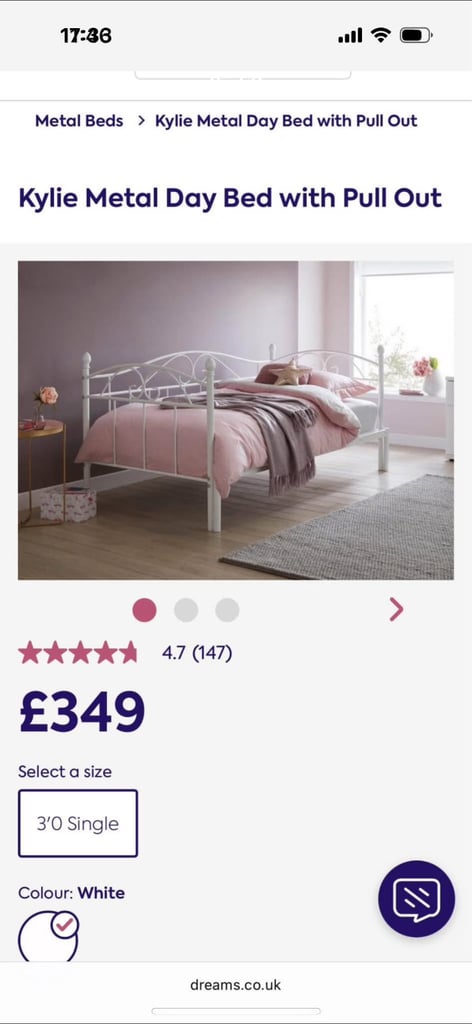Tap the Kylie day bed product photo

click(236, 420)
